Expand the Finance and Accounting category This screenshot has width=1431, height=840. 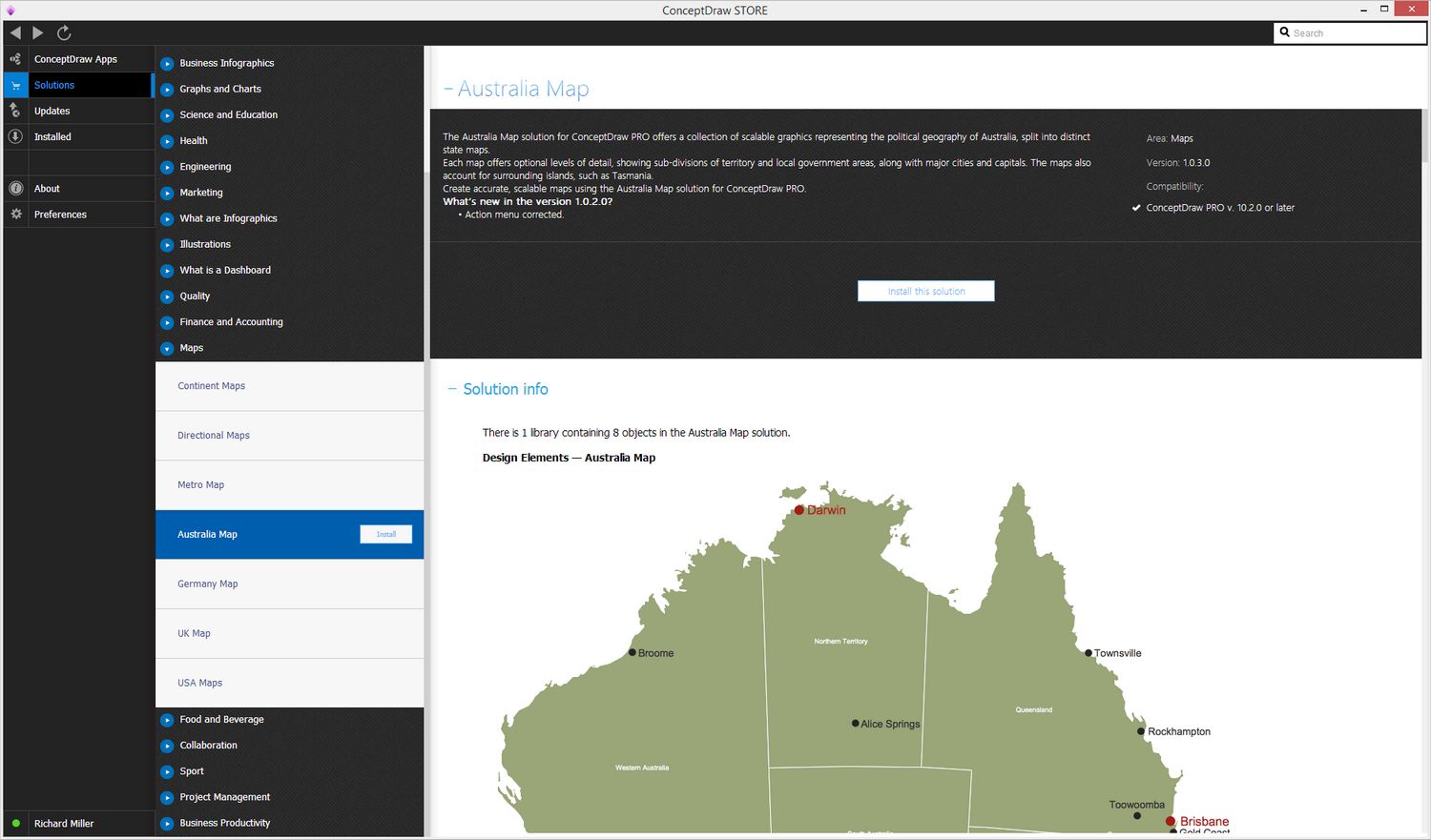167,322
